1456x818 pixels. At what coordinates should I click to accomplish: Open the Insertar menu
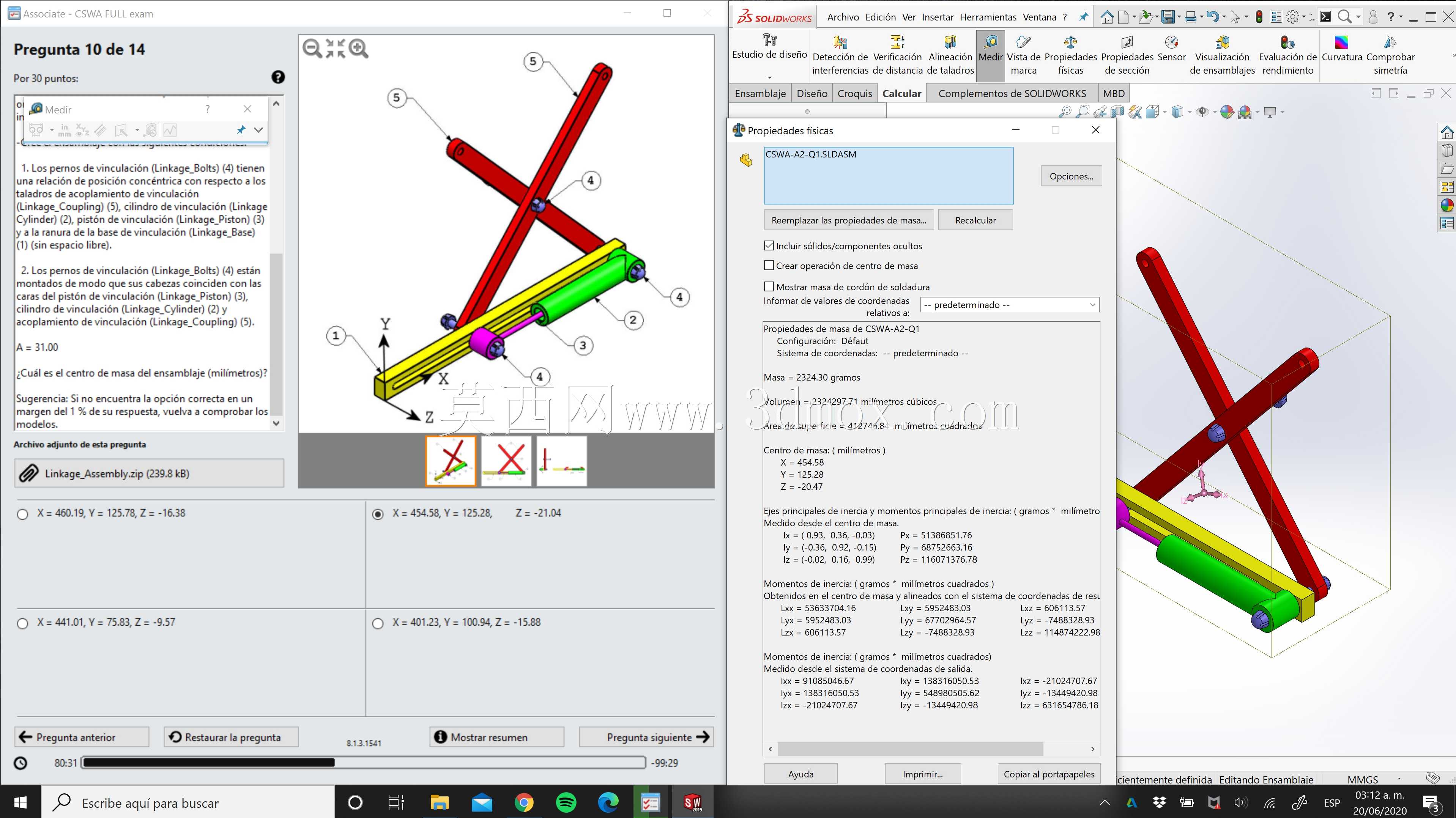coord(938,17)
